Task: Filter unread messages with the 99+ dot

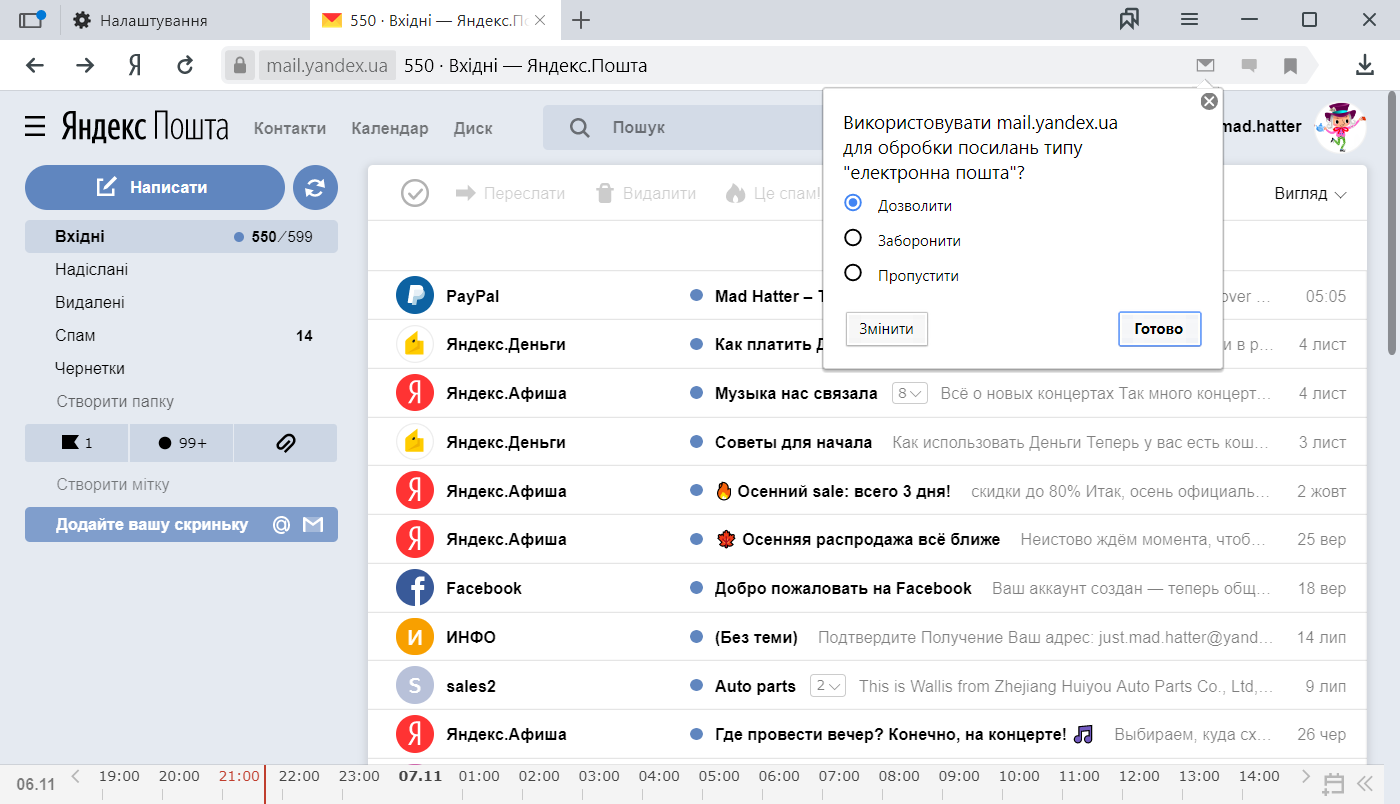Action: coord(181,443)
